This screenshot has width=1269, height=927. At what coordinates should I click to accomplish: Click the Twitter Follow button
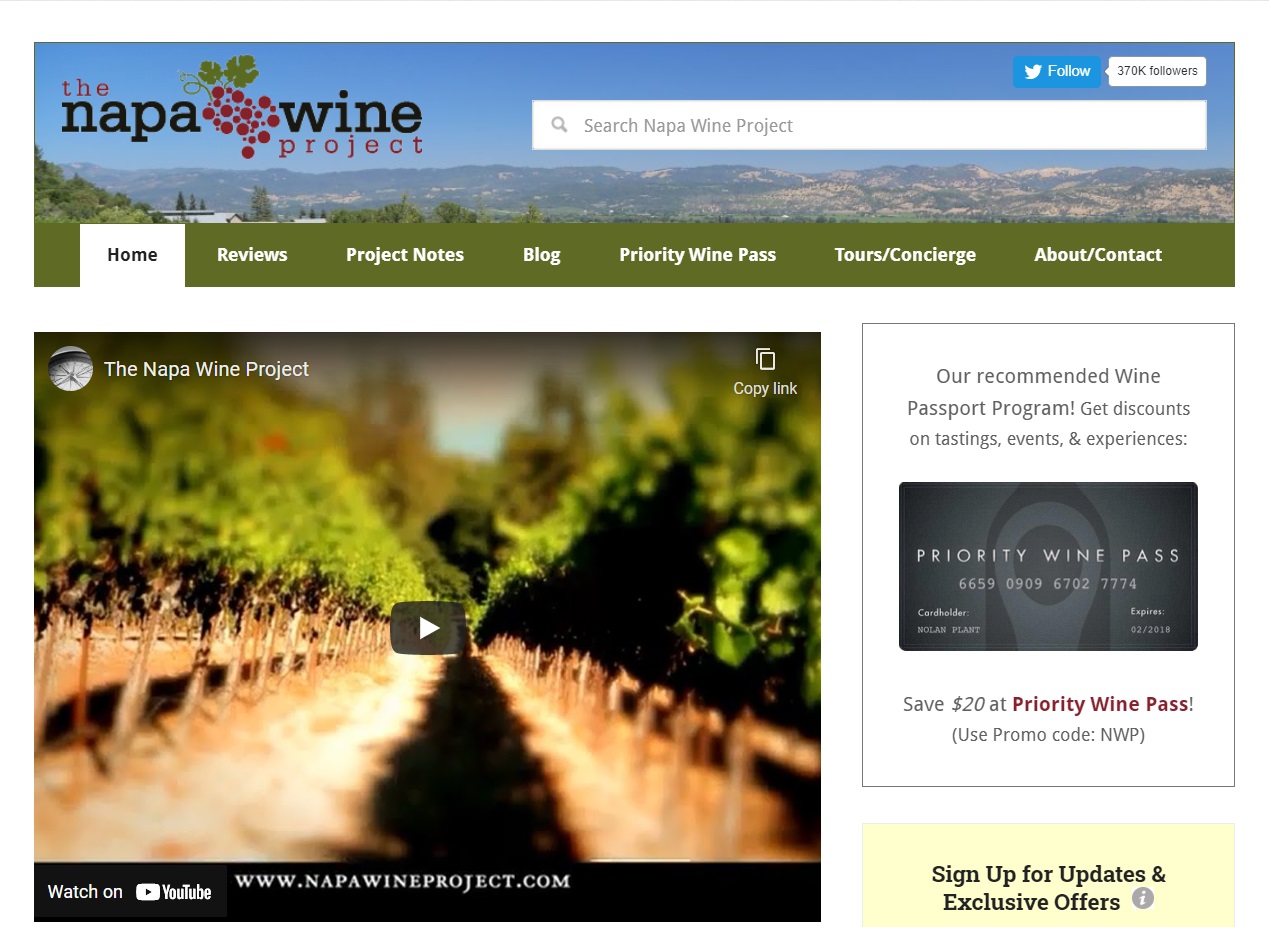click(x=1056, y=71)
